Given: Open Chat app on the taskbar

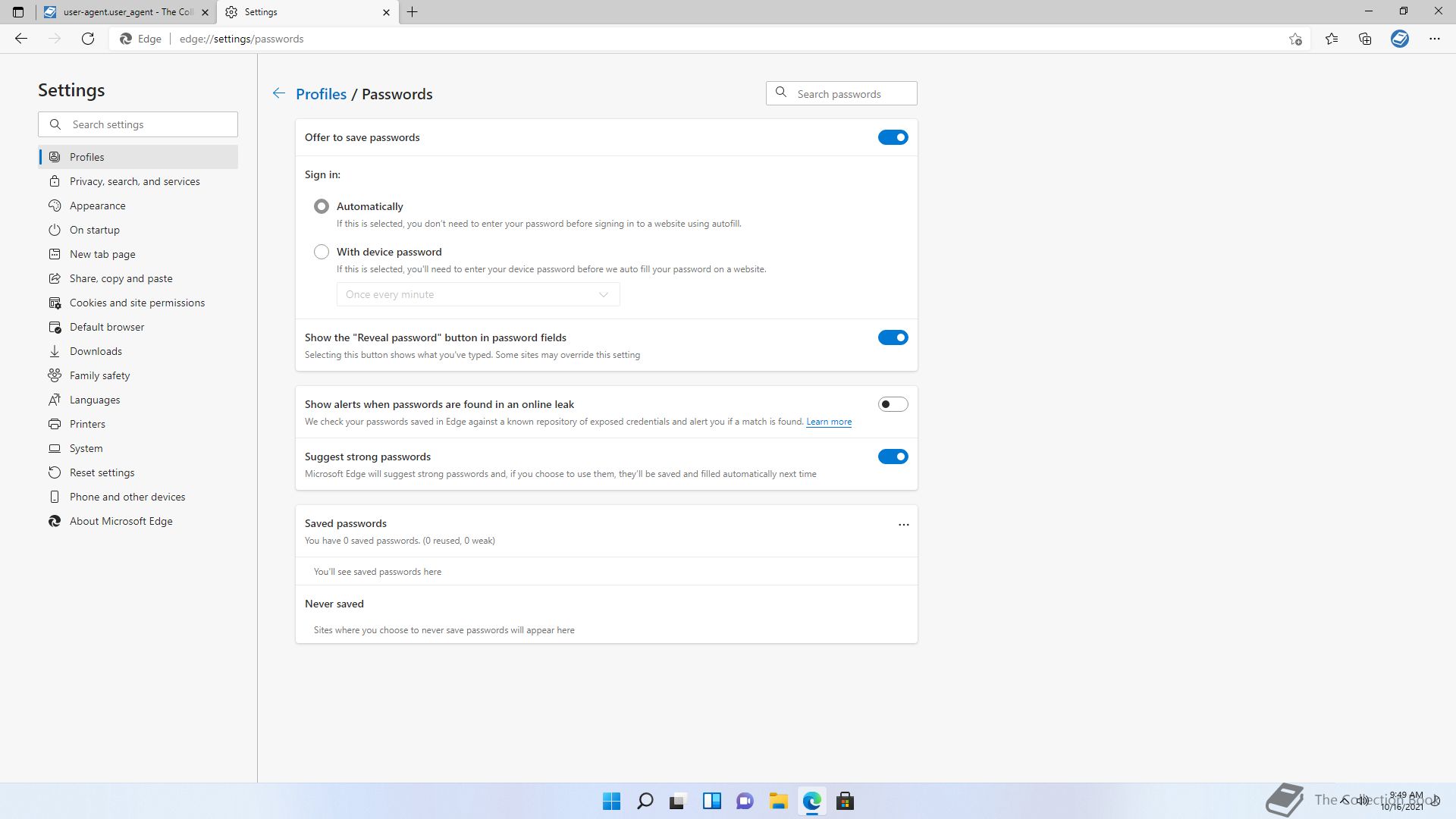Looking at the screenshot, I should (745, 802).
